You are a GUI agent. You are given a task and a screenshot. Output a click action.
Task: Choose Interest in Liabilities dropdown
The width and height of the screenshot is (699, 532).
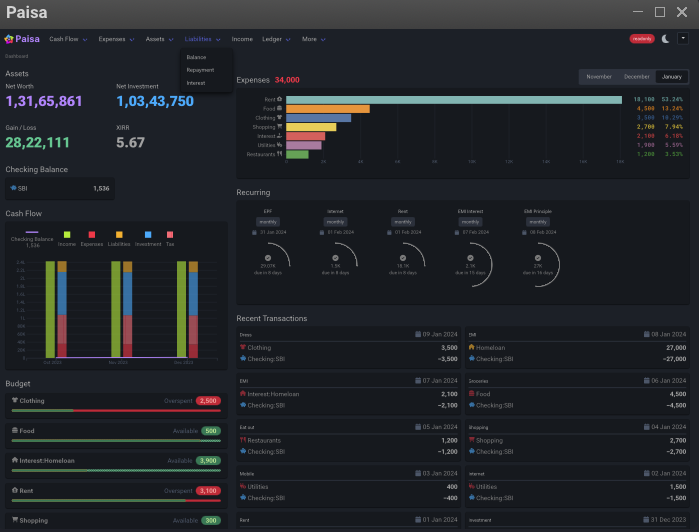196,83
